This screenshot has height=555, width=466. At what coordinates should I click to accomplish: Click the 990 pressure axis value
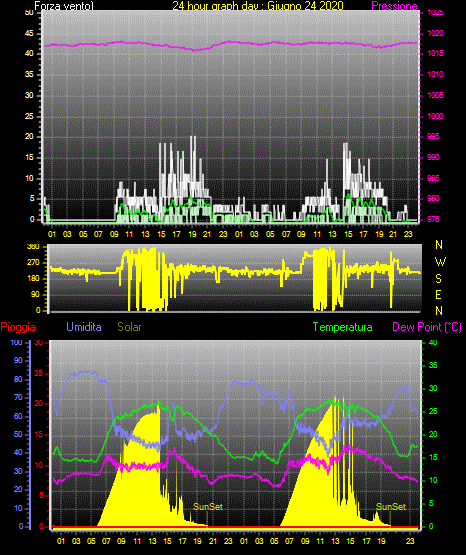click(433, 157)
